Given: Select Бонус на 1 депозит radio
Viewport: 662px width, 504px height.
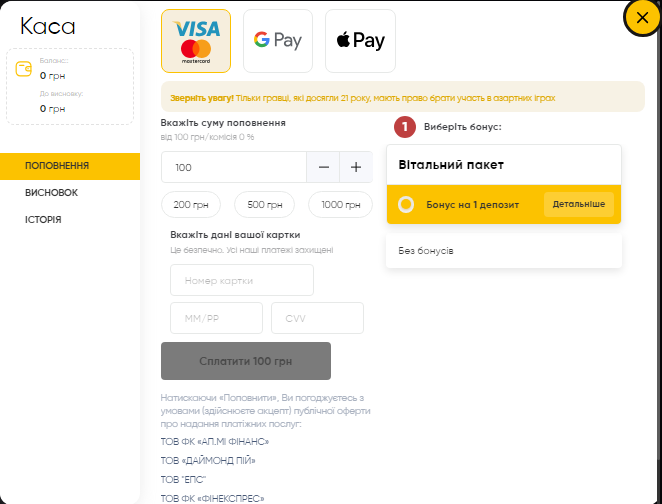Looking at the screenshot, I should pos(406,205).
